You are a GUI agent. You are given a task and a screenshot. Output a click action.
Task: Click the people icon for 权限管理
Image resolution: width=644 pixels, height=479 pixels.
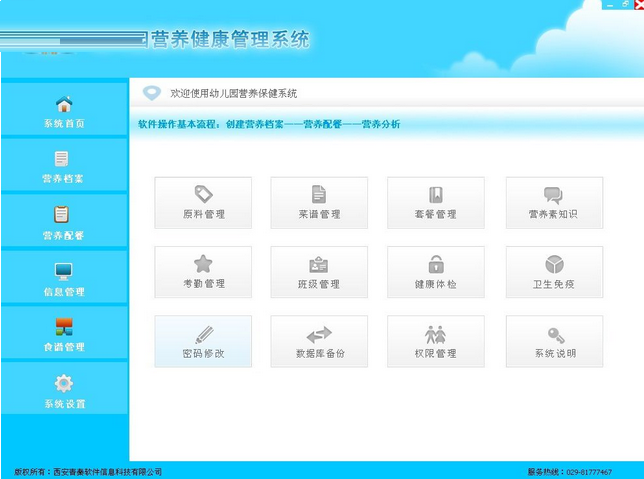(x=435, y=334)
